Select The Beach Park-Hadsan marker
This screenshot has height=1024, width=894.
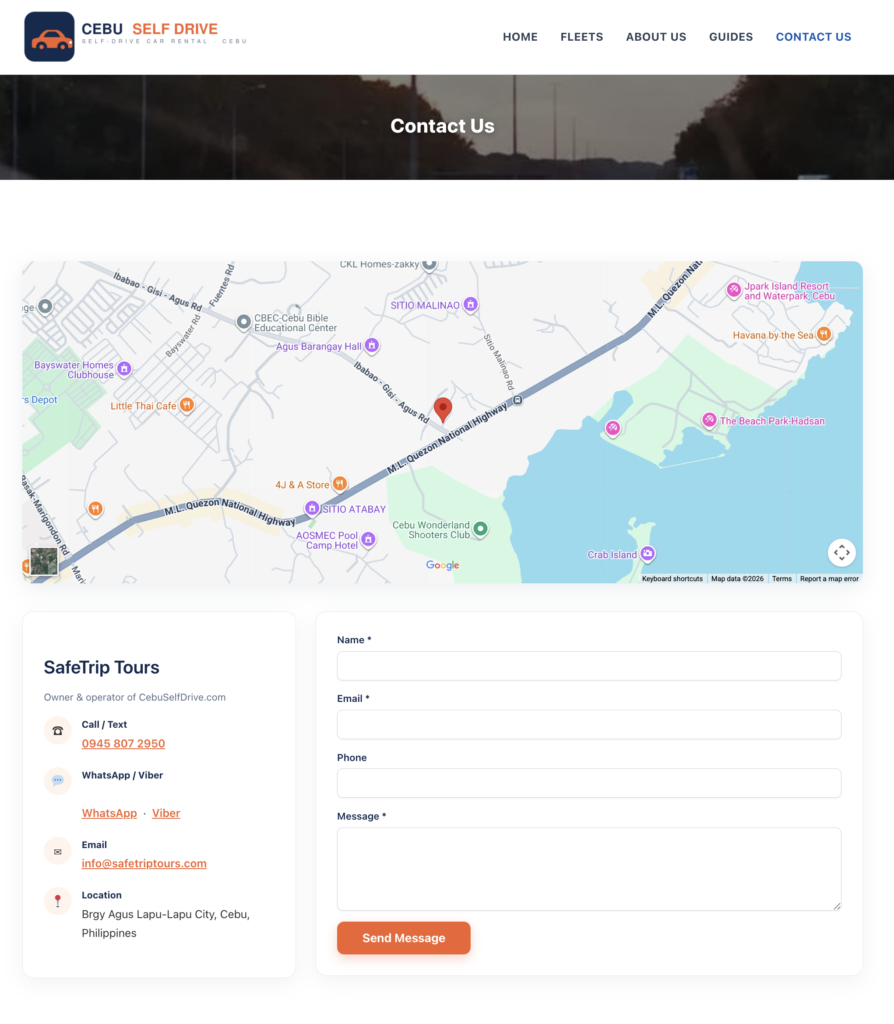click(709, 420)
